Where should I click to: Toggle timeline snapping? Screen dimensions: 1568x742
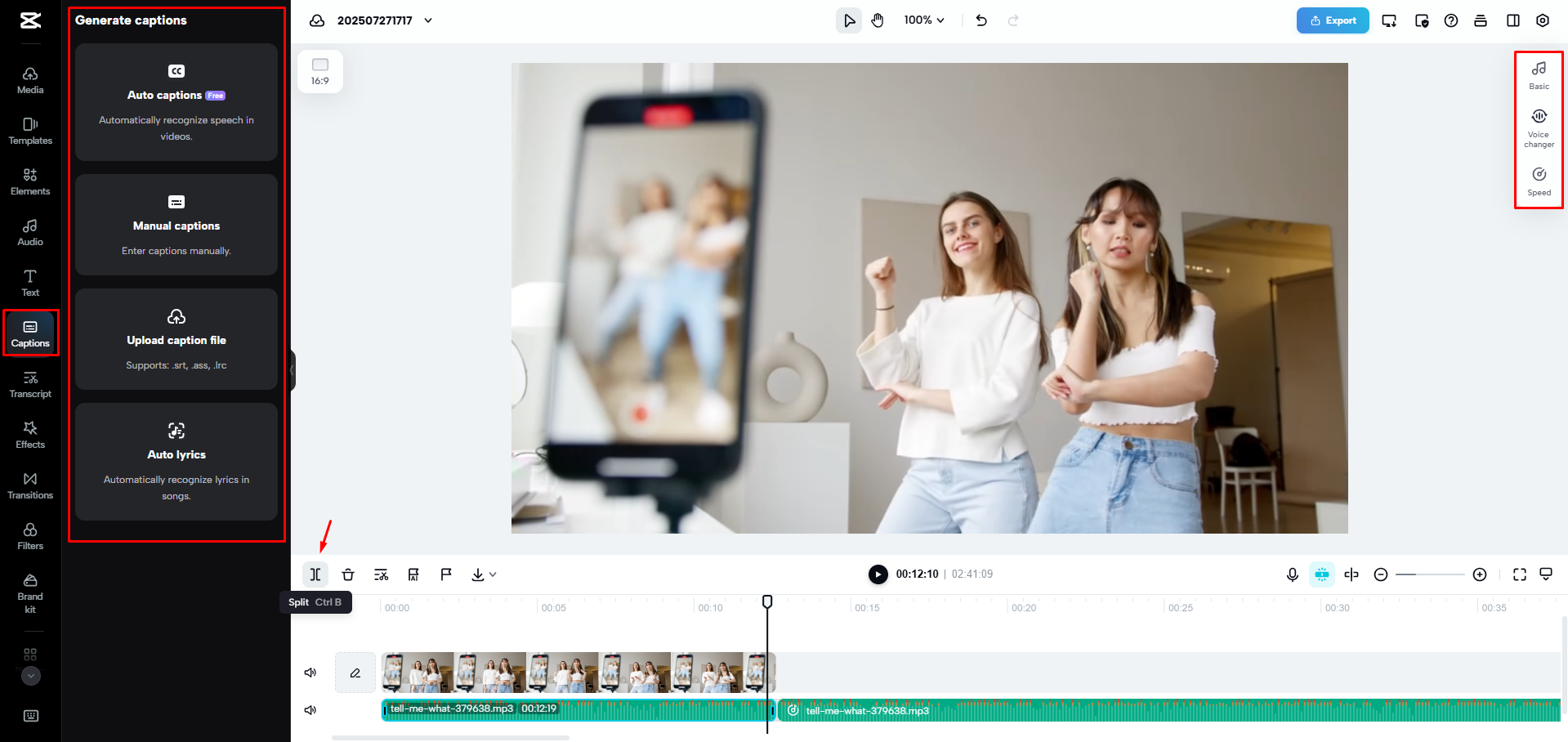pos(1322,574)
